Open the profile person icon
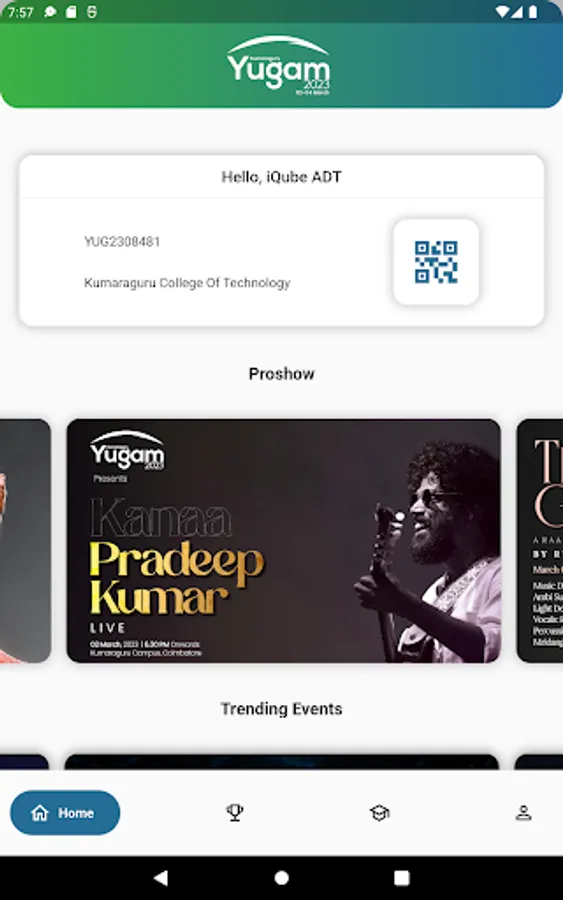The image size is (563, 900). (x=523, y=812)
